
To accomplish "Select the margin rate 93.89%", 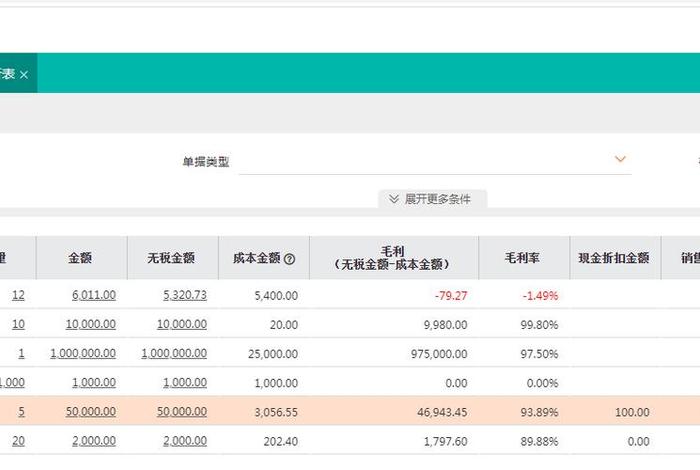I will [x=539, y=412].
